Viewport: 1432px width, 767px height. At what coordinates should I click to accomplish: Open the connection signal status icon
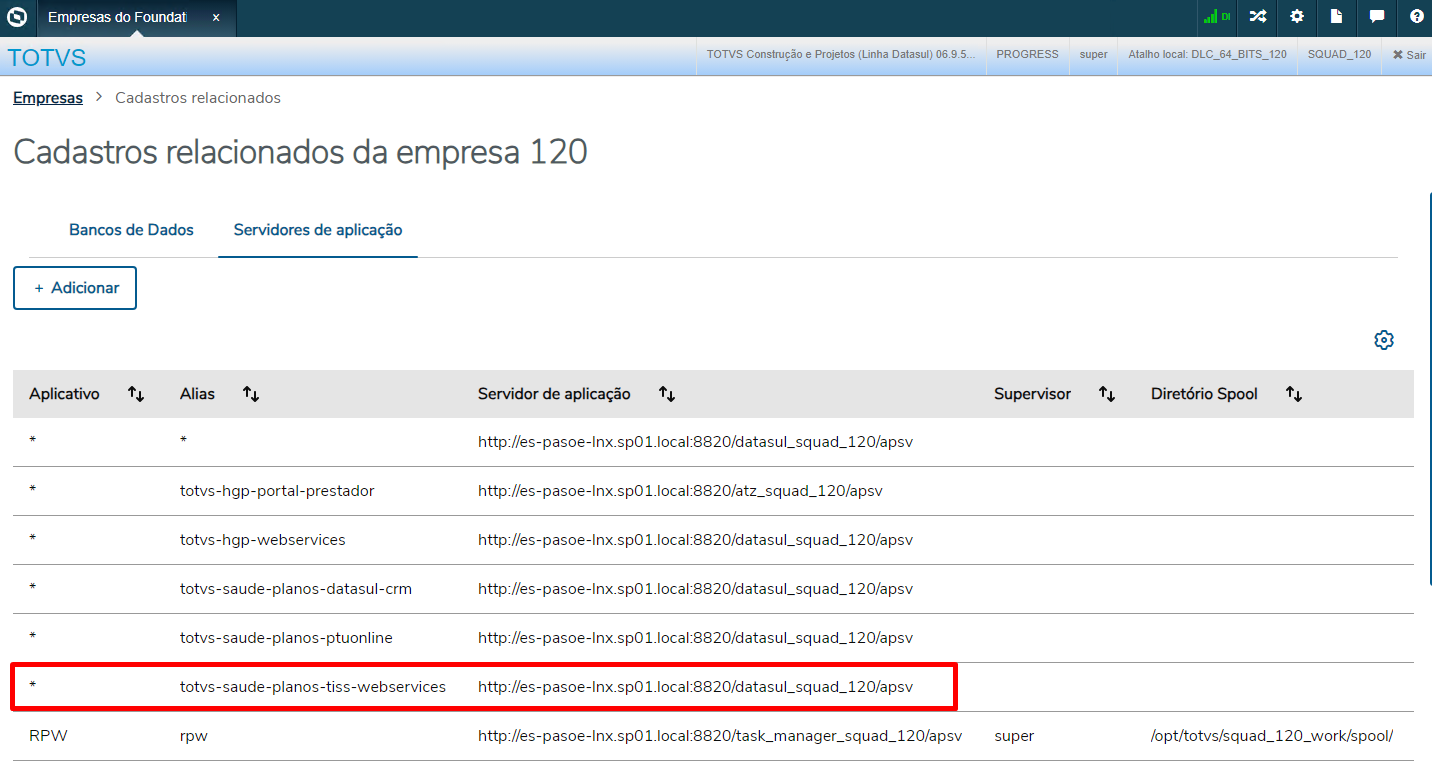1216,17
